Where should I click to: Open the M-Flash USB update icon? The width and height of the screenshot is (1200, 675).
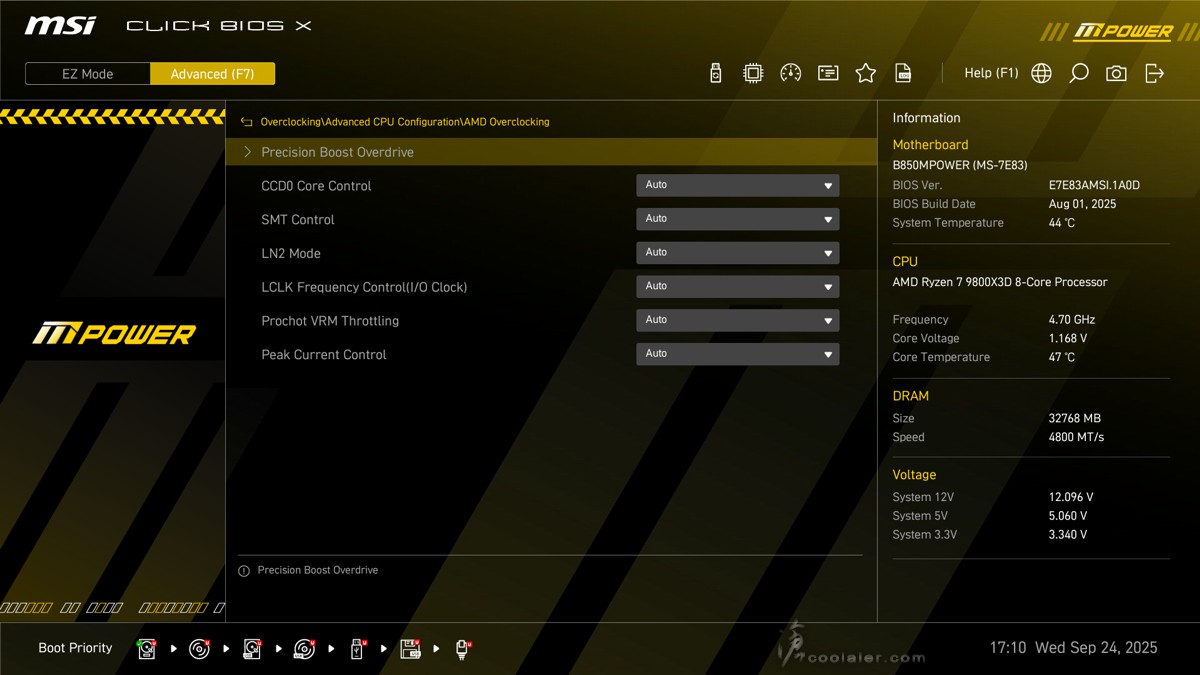click(715, 73)
